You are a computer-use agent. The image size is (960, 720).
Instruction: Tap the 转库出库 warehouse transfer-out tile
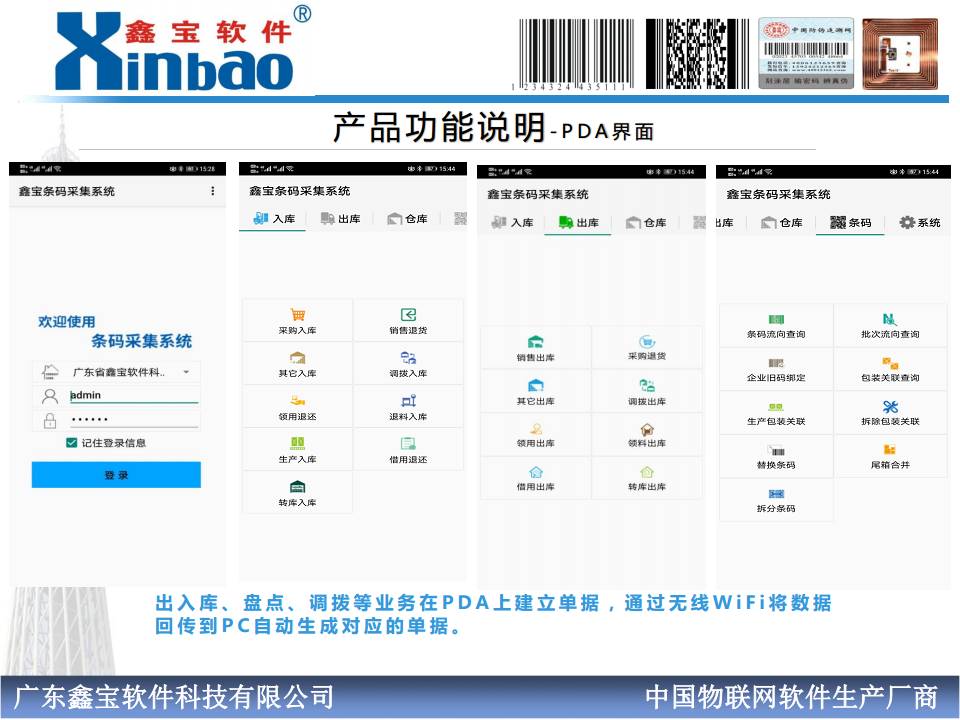tap(647, 478)
